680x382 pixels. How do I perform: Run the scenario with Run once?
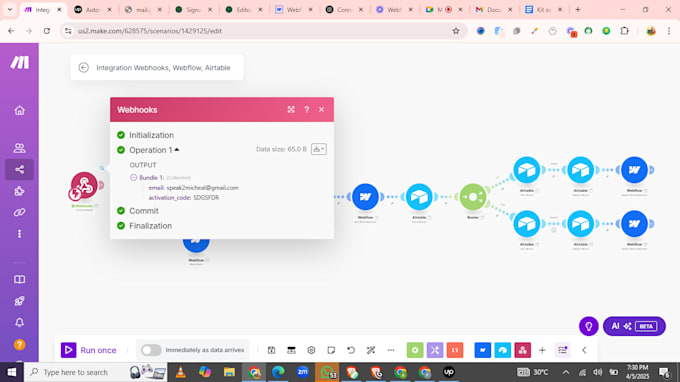pyautogui.click(x=88, y=350)
